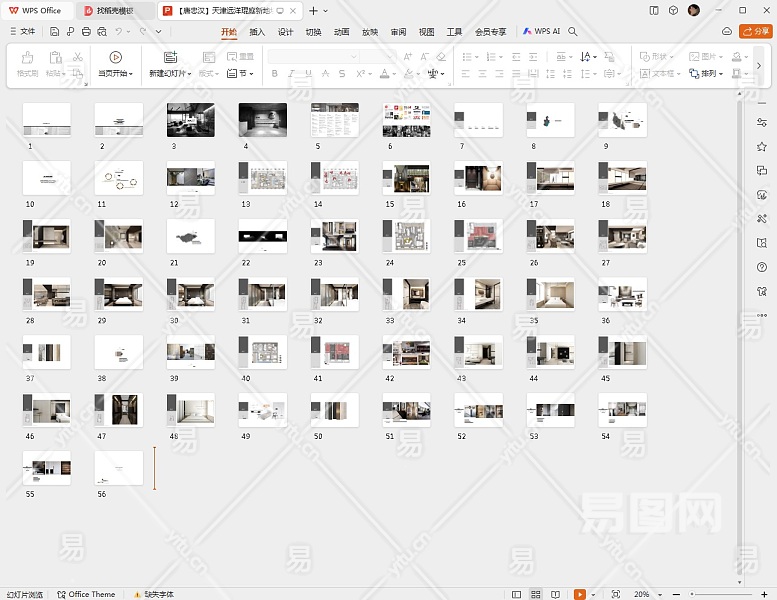Open the 插入 ribbon tab
The image size is (777, 600).
[x=257, y=32]
